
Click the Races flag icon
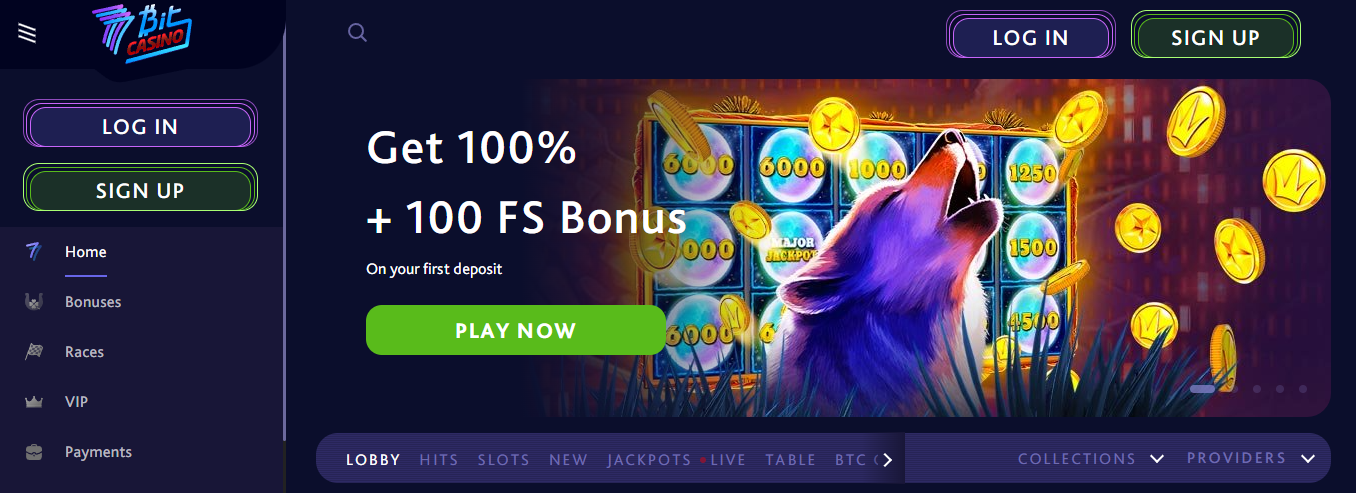(x=34, y=352)
